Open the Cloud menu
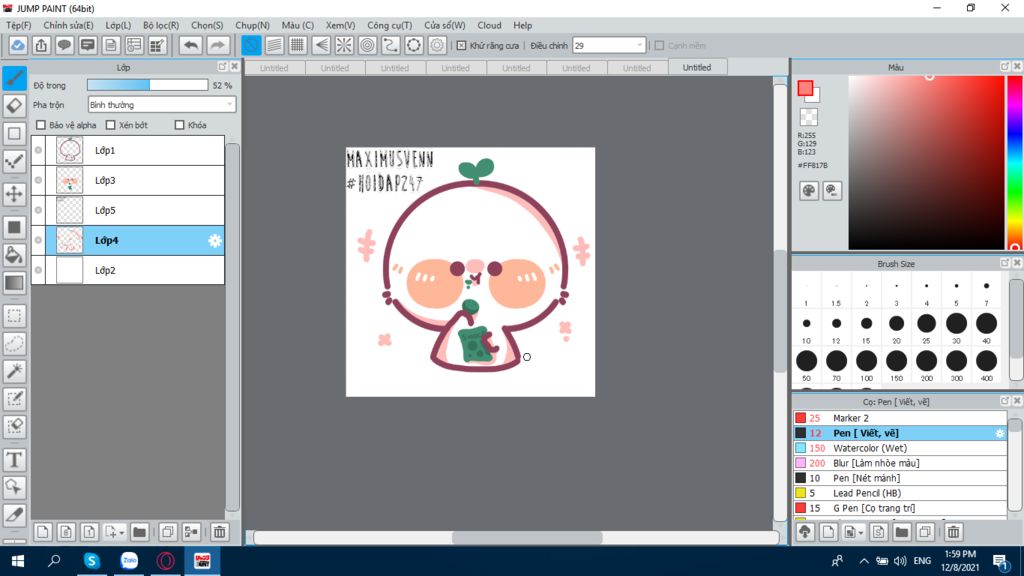 (489, 25)
